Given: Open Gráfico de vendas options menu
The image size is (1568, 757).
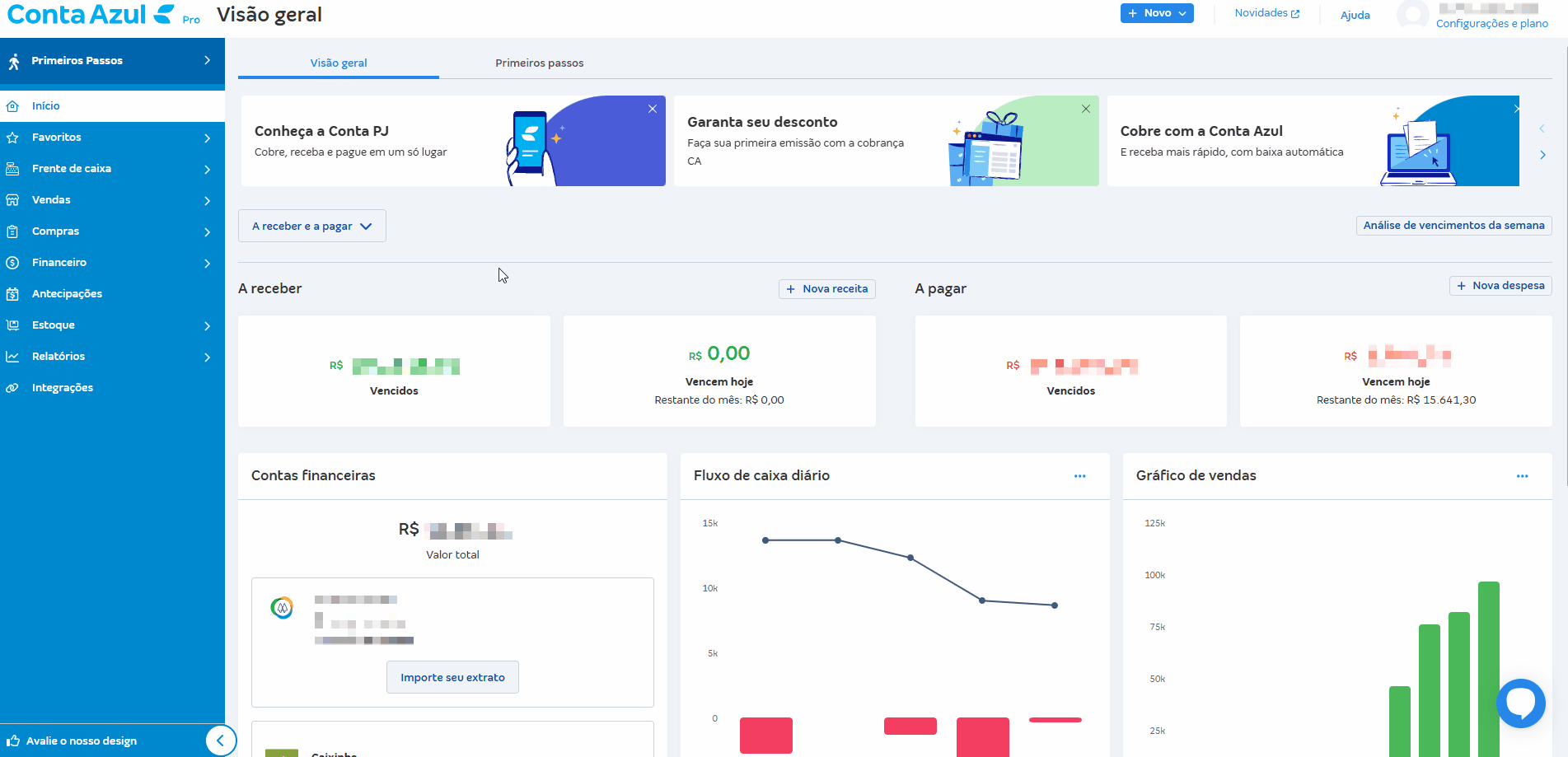Looking at the screenshot, I should click(x=1522, y=476).
